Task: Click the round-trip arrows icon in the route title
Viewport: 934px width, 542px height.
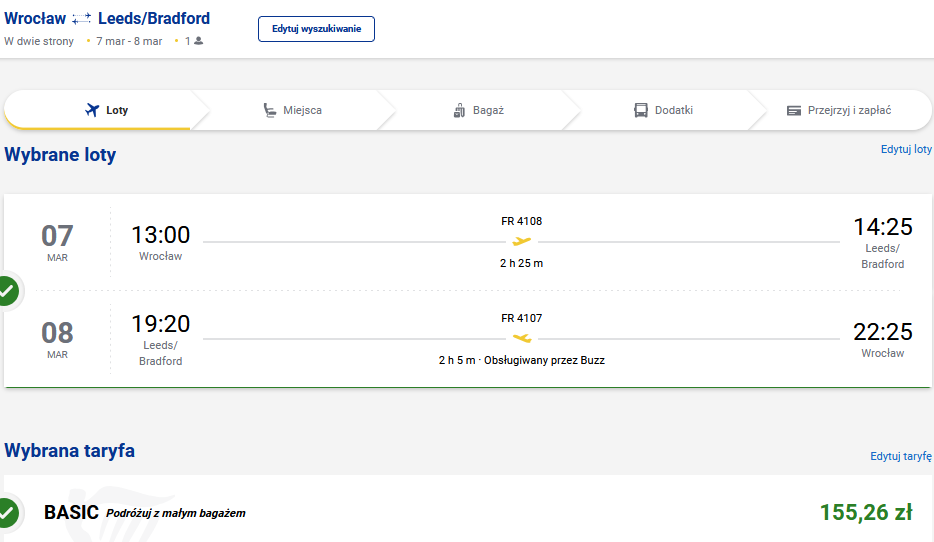Action: [82, 20]
